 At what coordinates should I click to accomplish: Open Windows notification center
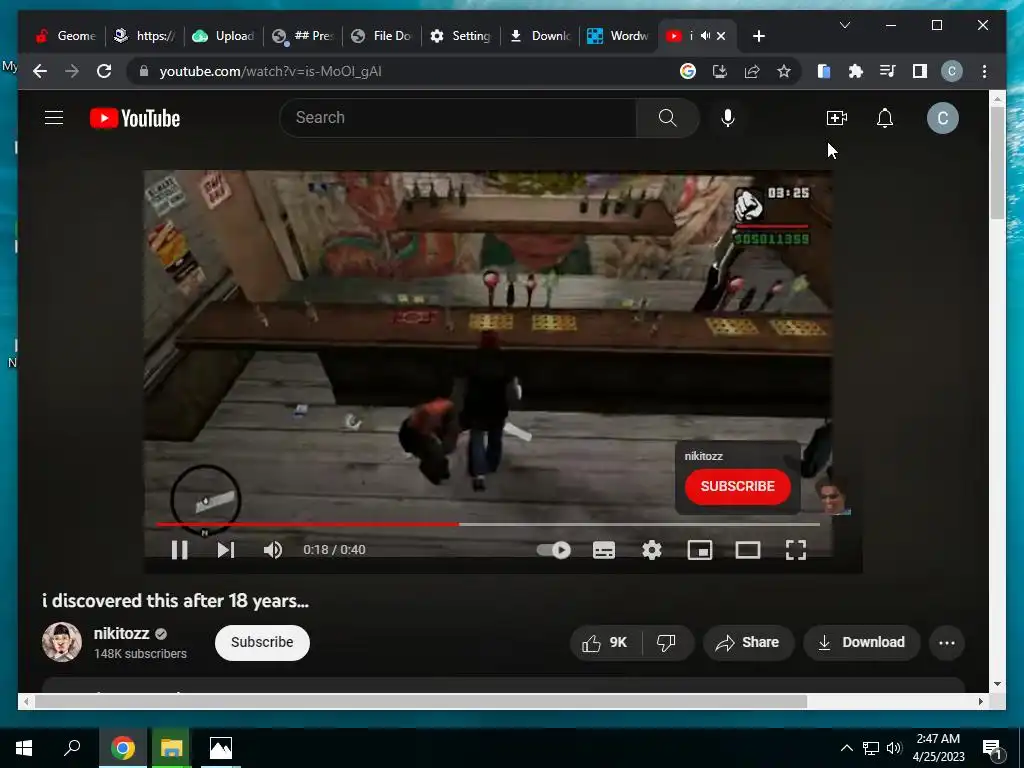(992, 748)
